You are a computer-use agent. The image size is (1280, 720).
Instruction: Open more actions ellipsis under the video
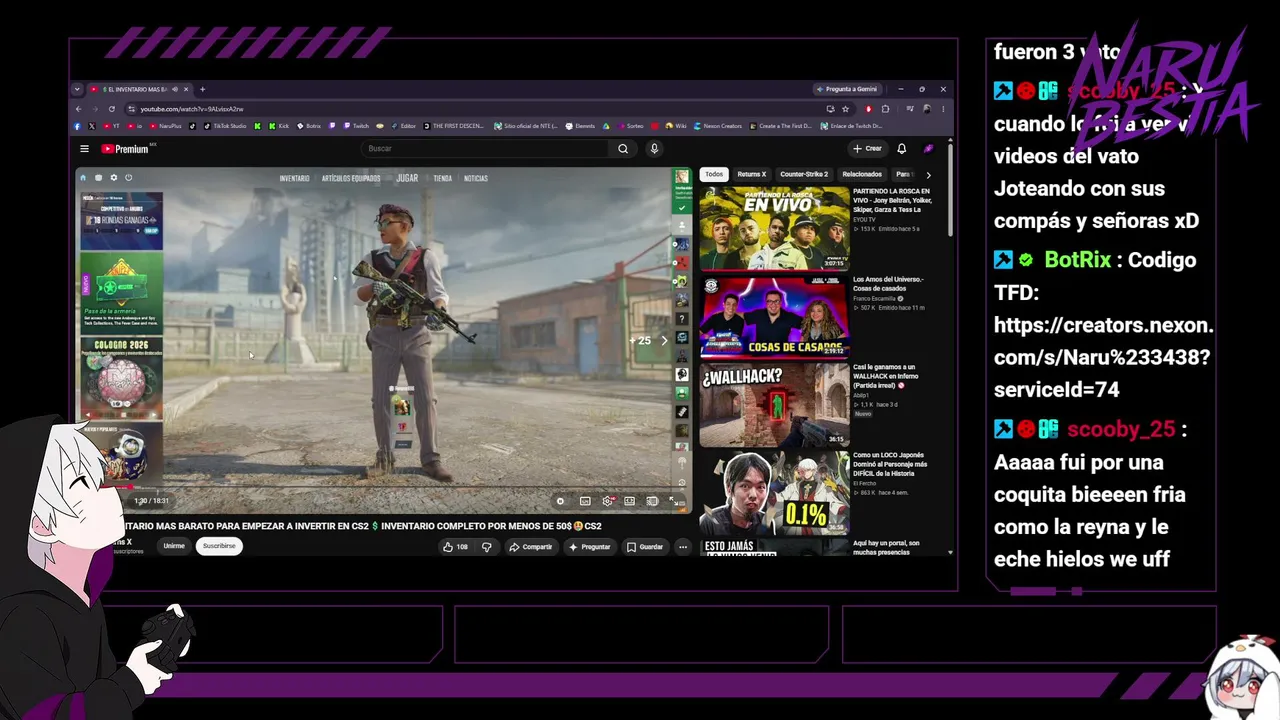[x=683, y=547]
